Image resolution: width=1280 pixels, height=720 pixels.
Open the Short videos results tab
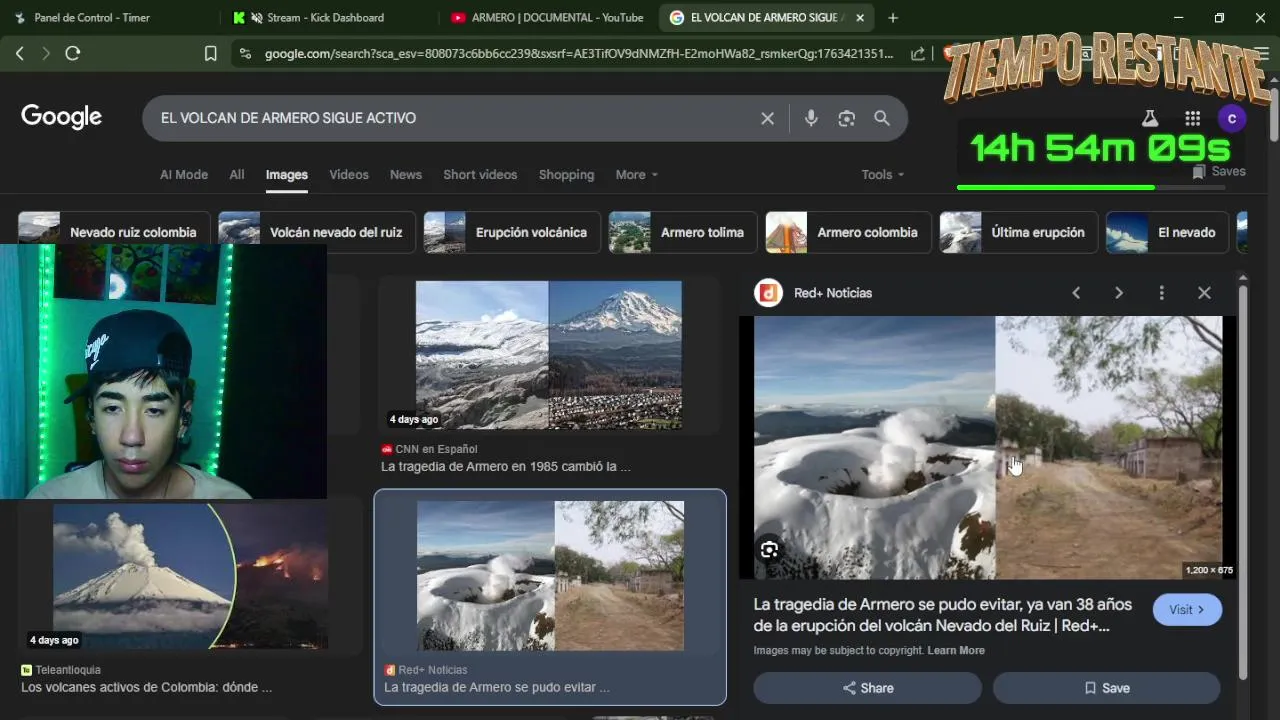click(480, 174)
